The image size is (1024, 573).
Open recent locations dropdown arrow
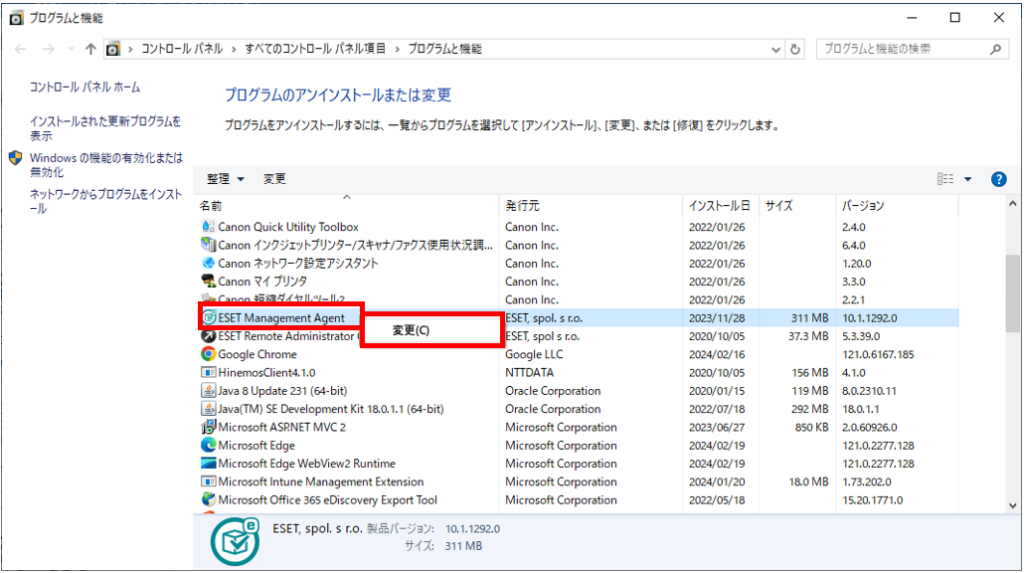pyautogui.click(x=71, y=49)
